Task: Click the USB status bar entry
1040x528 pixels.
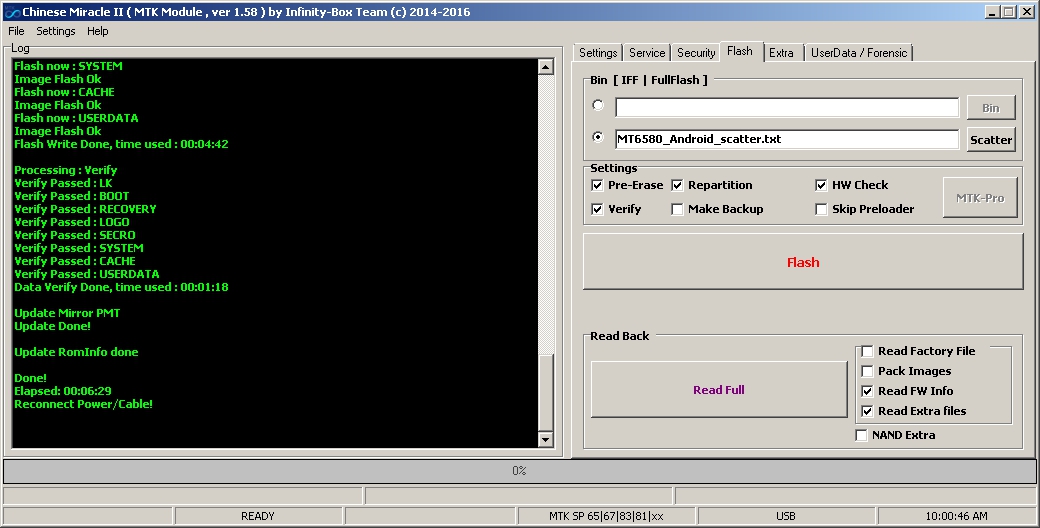Action: click(786, 516)
